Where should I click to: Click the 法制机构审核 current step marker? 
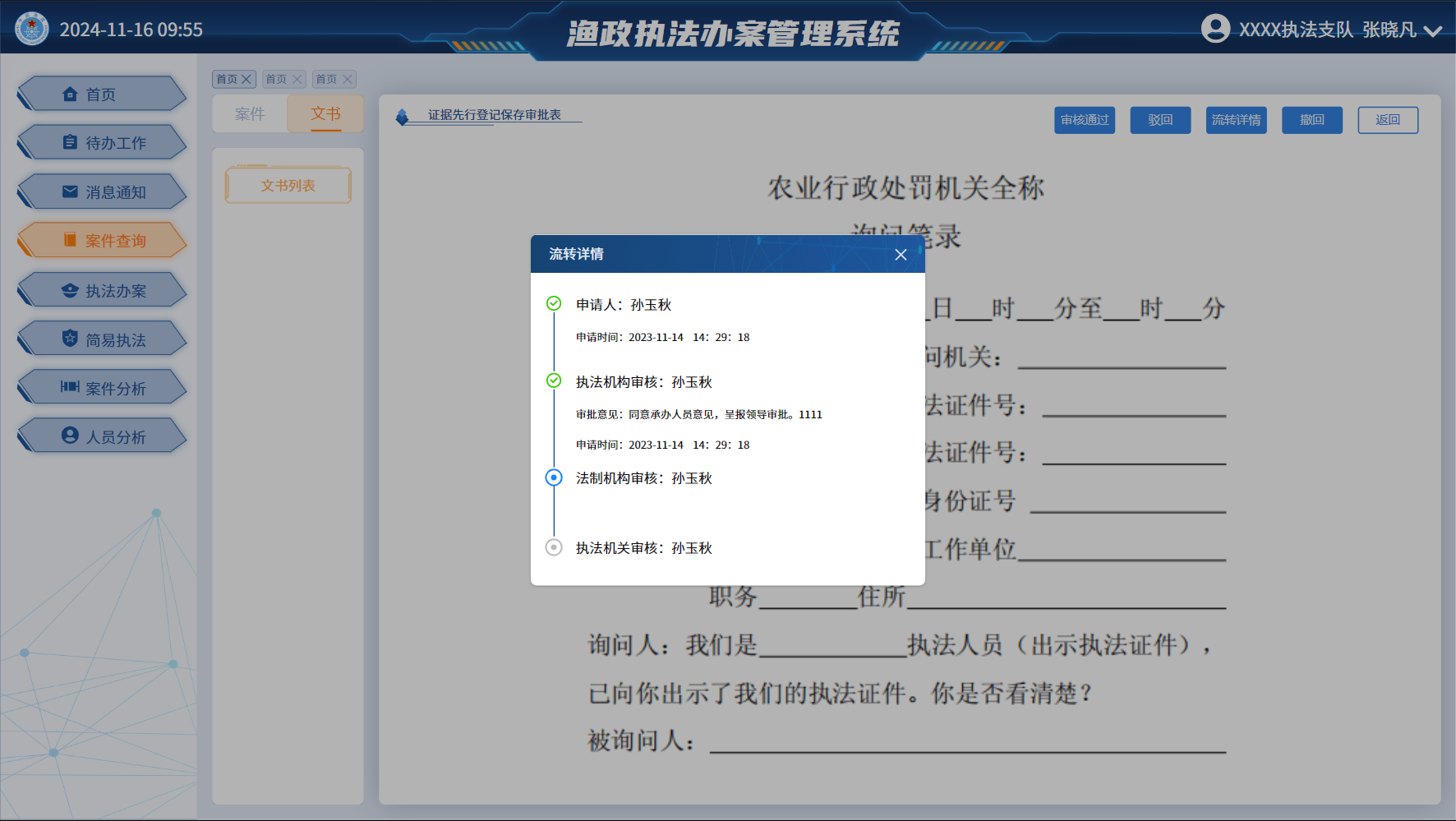tap(554, 477)
